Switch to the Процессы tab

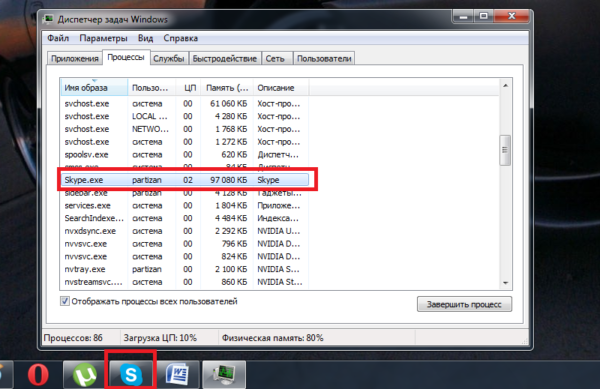pyautogui.click(x=126, y=57)
